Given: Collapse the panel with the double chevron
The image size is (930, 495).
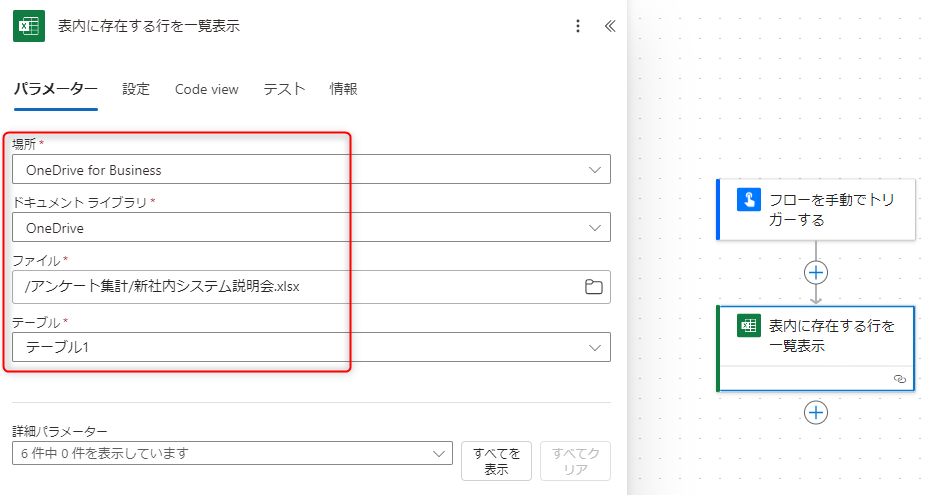Looking at the screenshot, I should pyautogui.click(x=610, y=26).
